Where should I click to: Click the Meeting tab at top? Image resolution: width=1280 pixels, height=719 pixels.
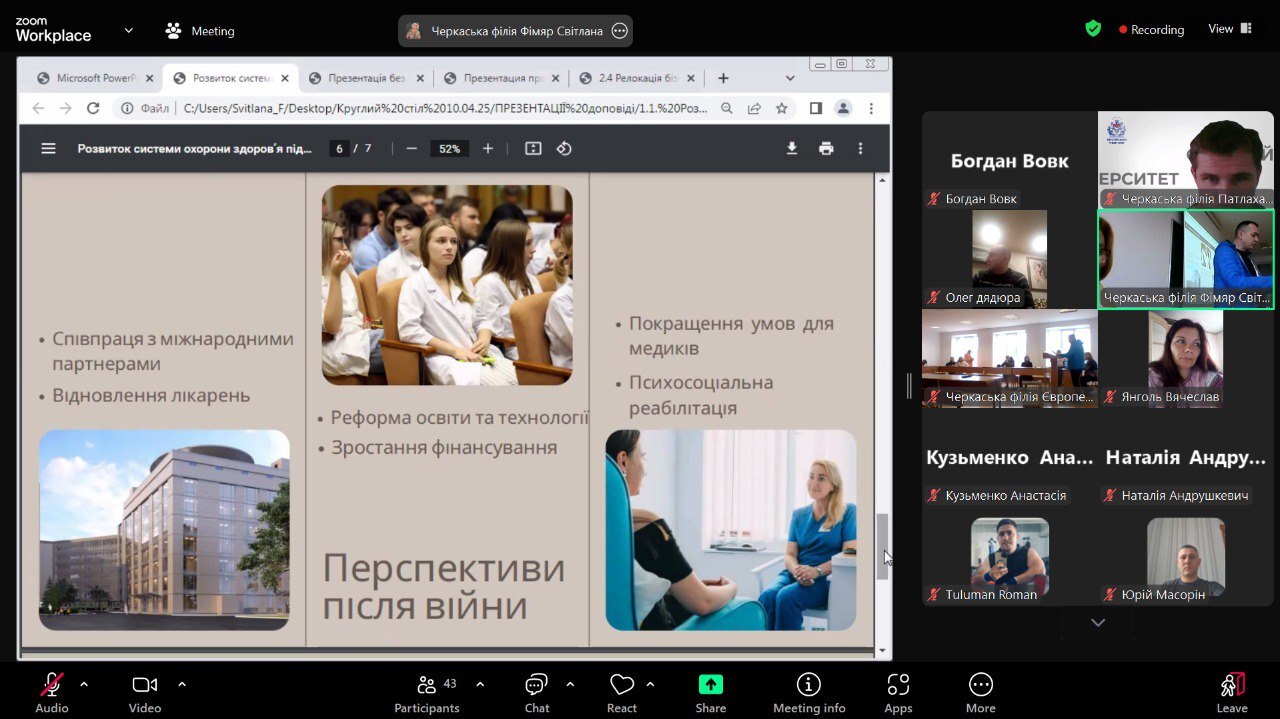click(x=200, y=31)
